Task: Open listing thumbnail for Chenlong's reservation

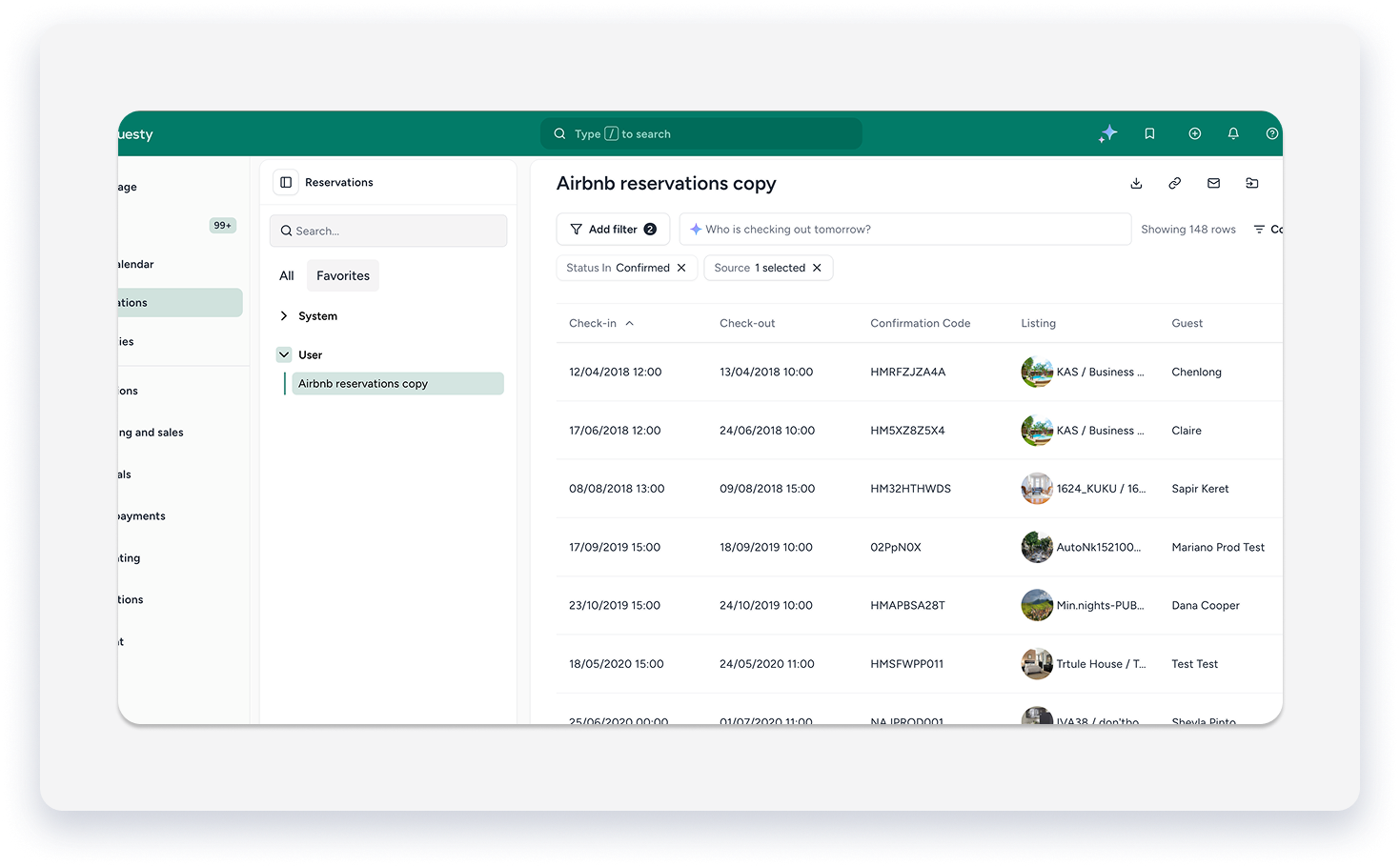Action: click(1037, 372)
